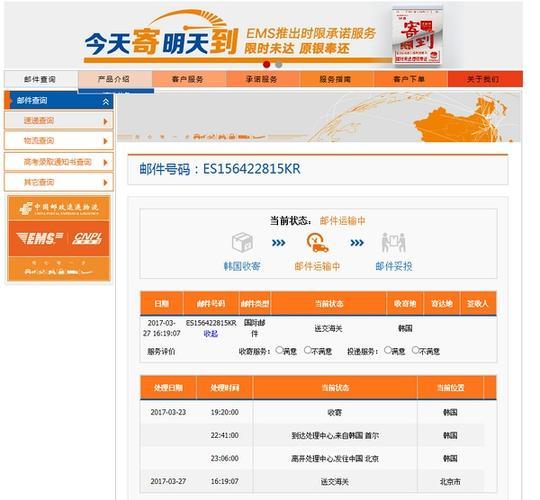Open the 产品介绍 menu tab
The image size is (540, 500).
(x=114, y=79)
